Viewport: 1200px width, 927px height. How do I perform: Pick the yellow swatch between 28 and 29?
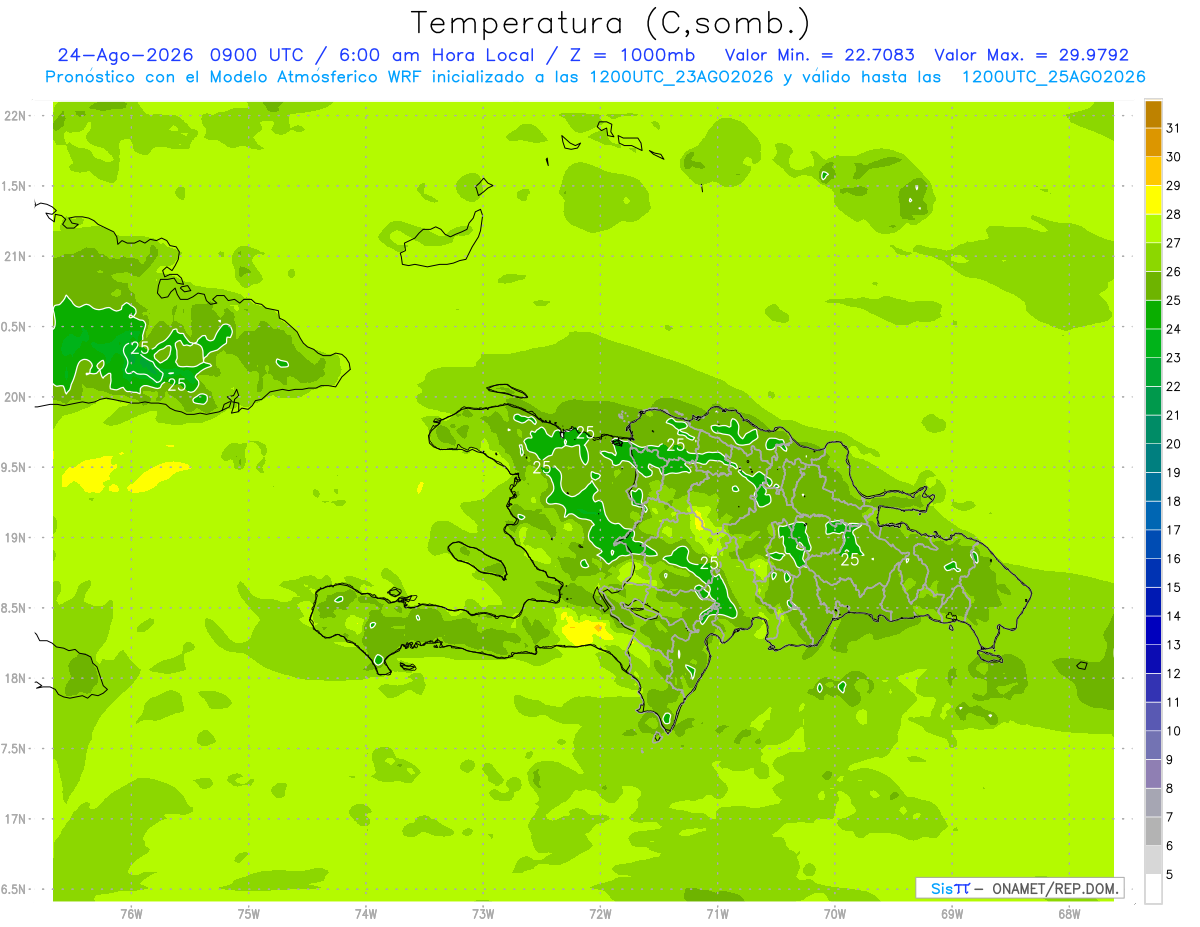click(1153, 200)
